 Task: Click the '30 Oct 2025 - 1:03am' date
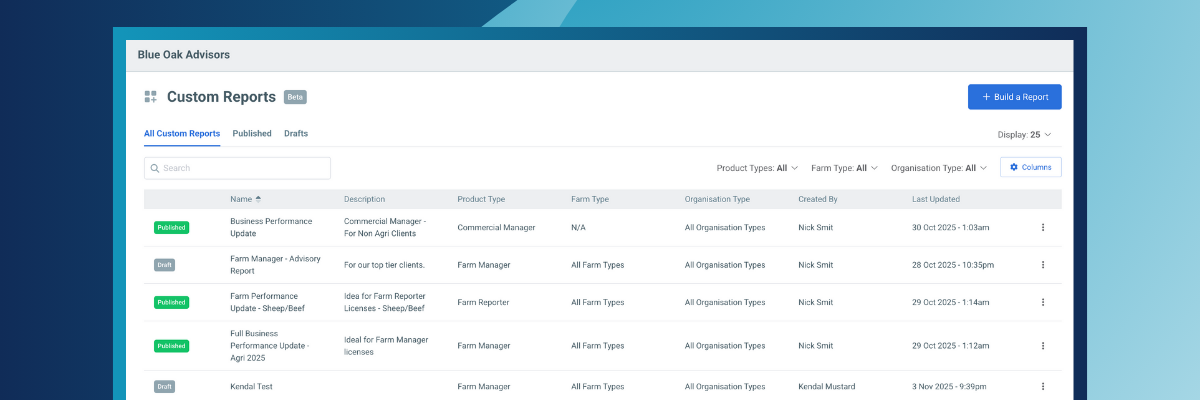(951, 227)
